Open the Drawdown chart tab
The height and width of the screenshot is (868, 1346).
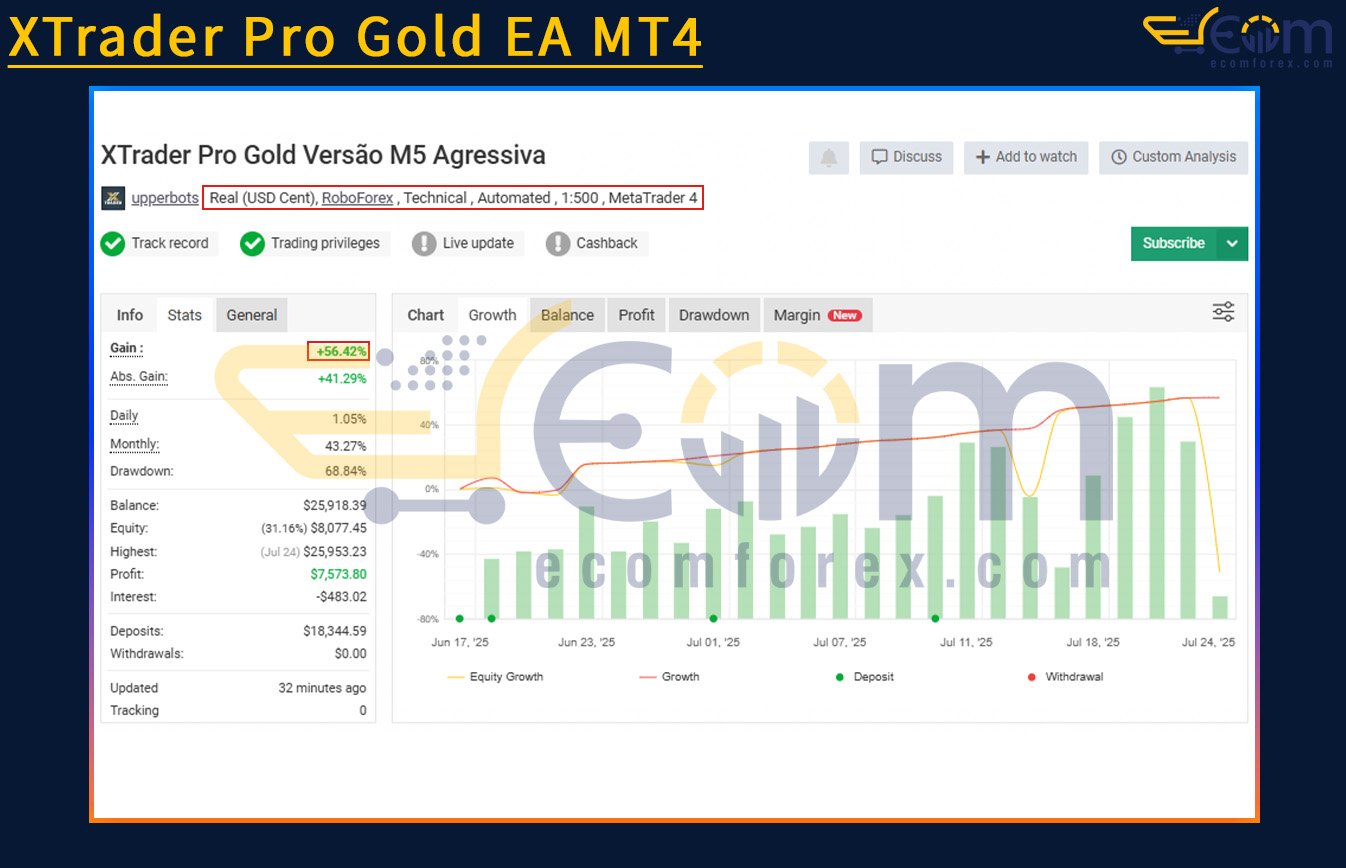714,315
